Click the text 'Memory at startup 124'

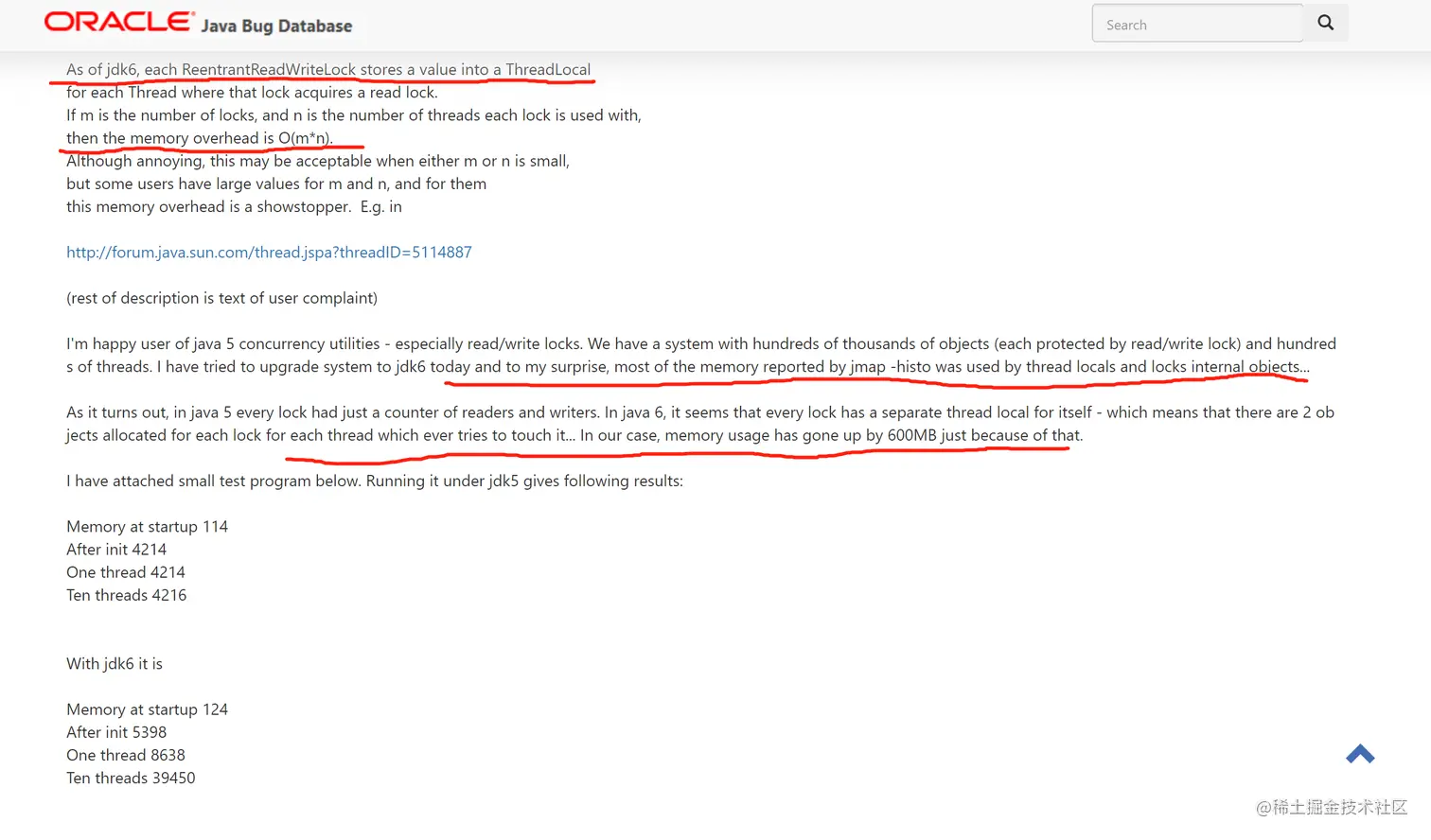point(147,709)
